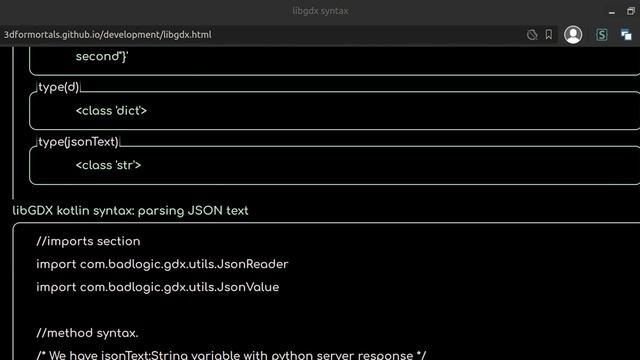The height and width of the screenshot is (360, 640).
Task: Click the shield/tracker blocking icon in address bar
Action: tap(532, 35)
